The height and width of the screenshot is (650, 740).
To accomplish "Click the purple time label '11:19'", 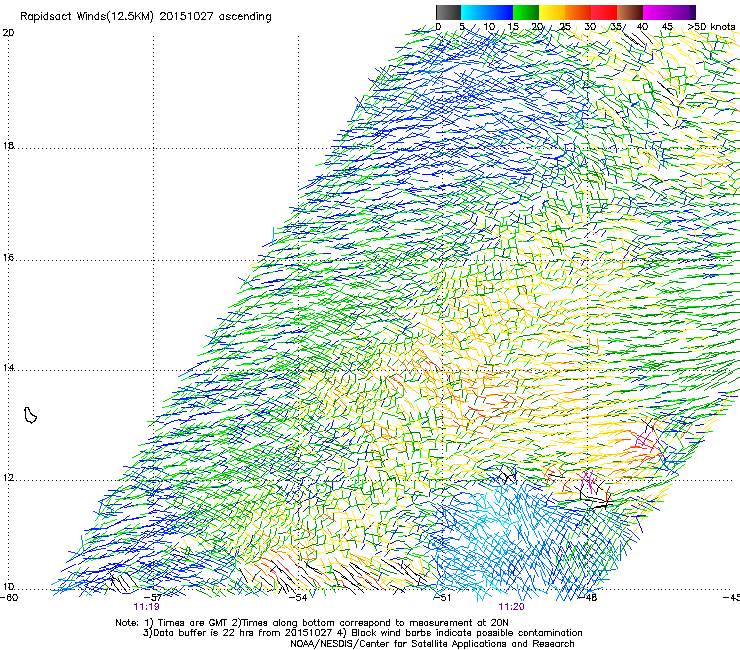I will [x=146, y=607].
